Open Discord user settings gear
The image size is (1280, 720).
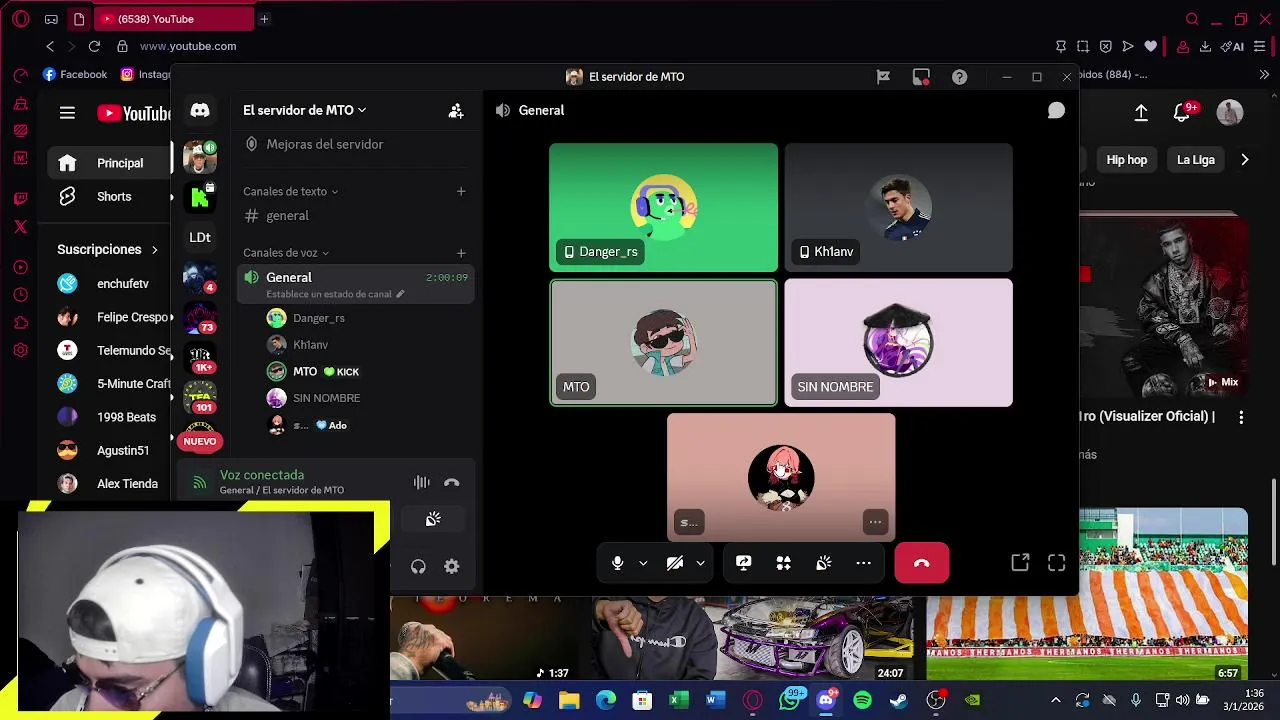tap(452, 567)
